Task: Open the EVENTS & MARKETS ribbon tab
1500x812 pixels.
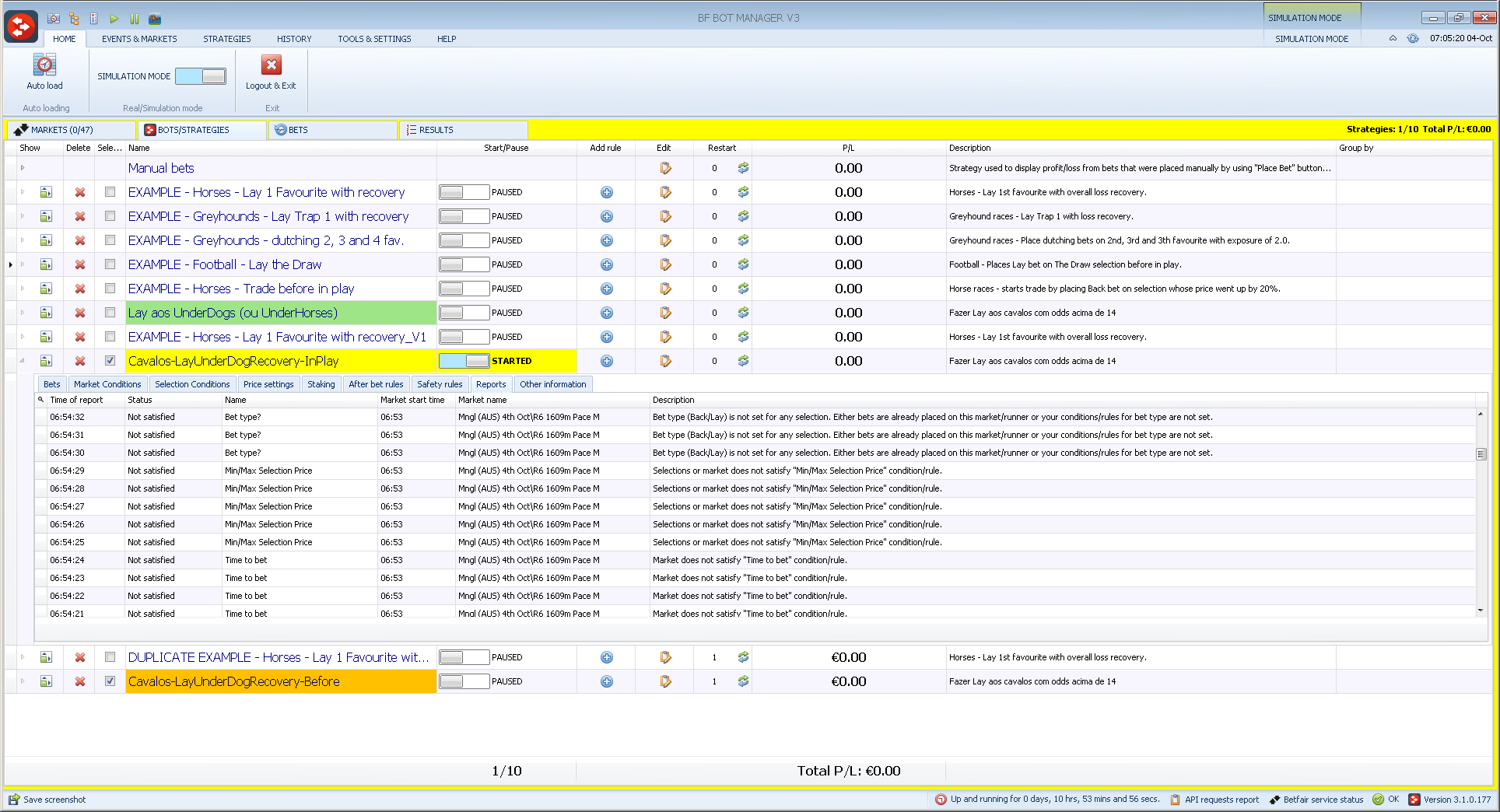Action: 139,39
